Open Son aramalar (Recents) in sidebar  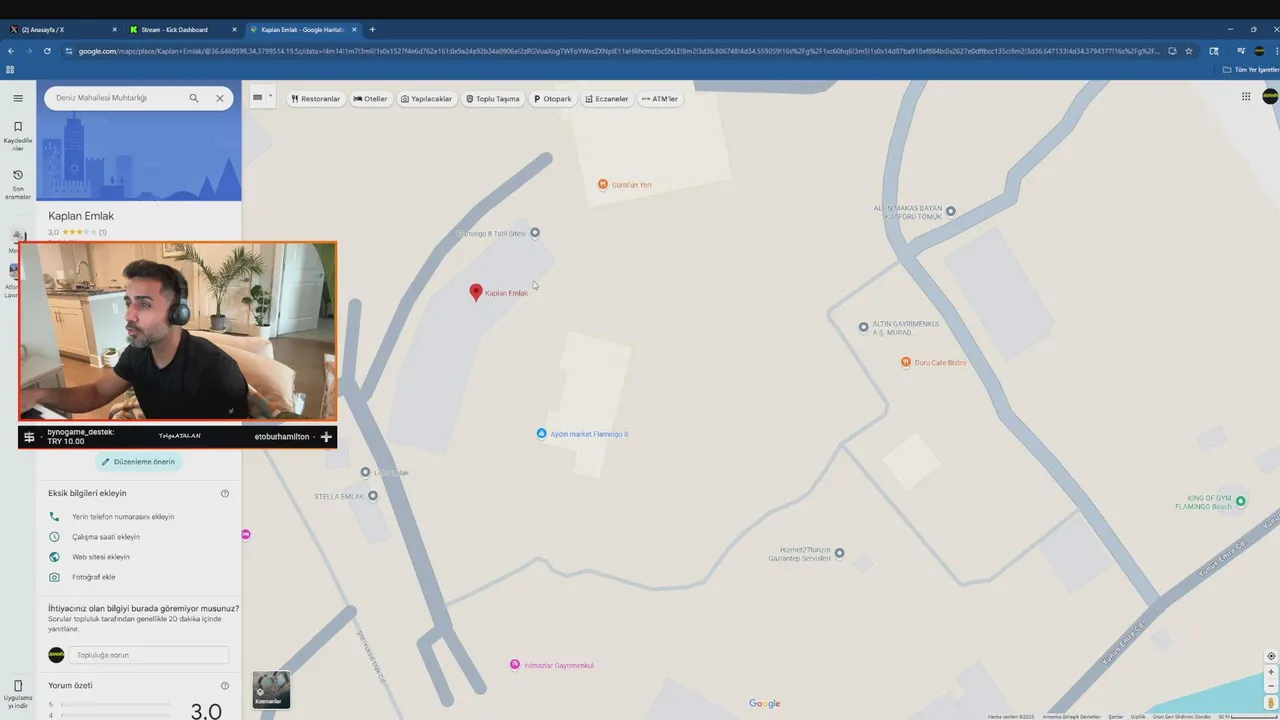pos(18,184)
